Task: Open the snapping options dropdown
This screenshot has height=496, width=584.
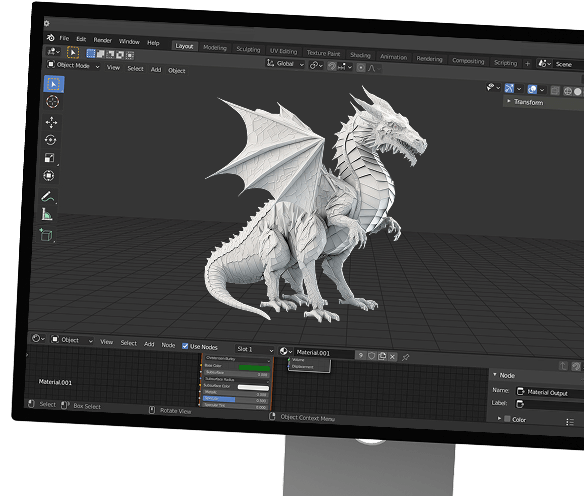Action: pyautogui.click(x=345, y=67)
